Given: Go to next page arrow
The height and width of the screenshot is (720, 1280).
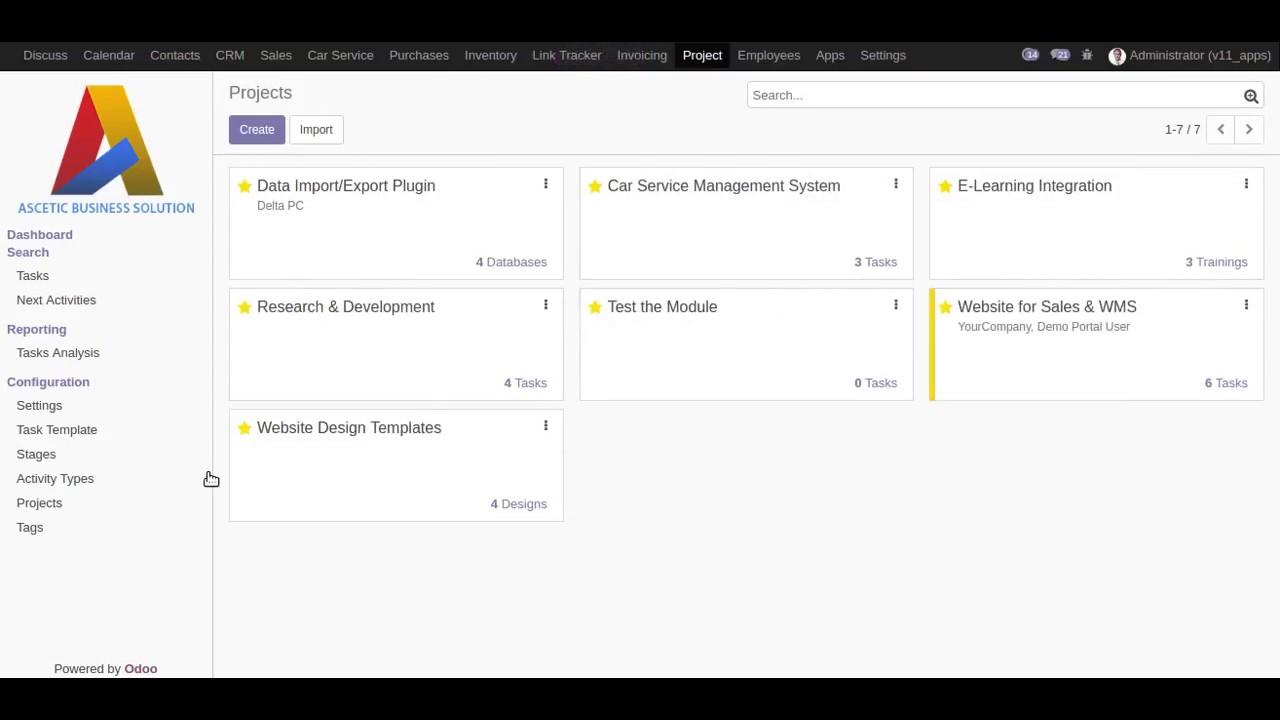Looking at the screenshot, I should click(1249, 129).
